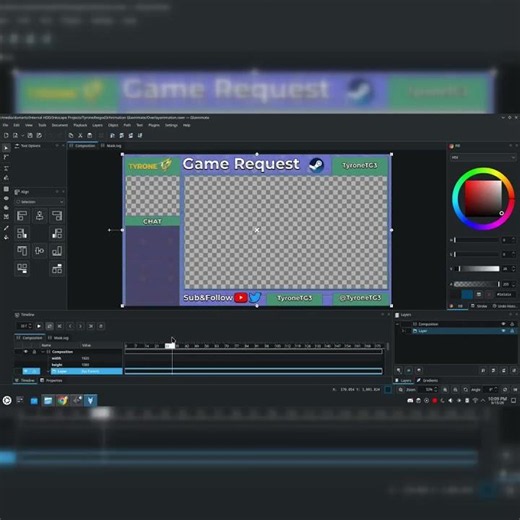The width and height of the screenshot is (520, 520).
Task: Align selection to top edge
Action: [x=22, y=251]
